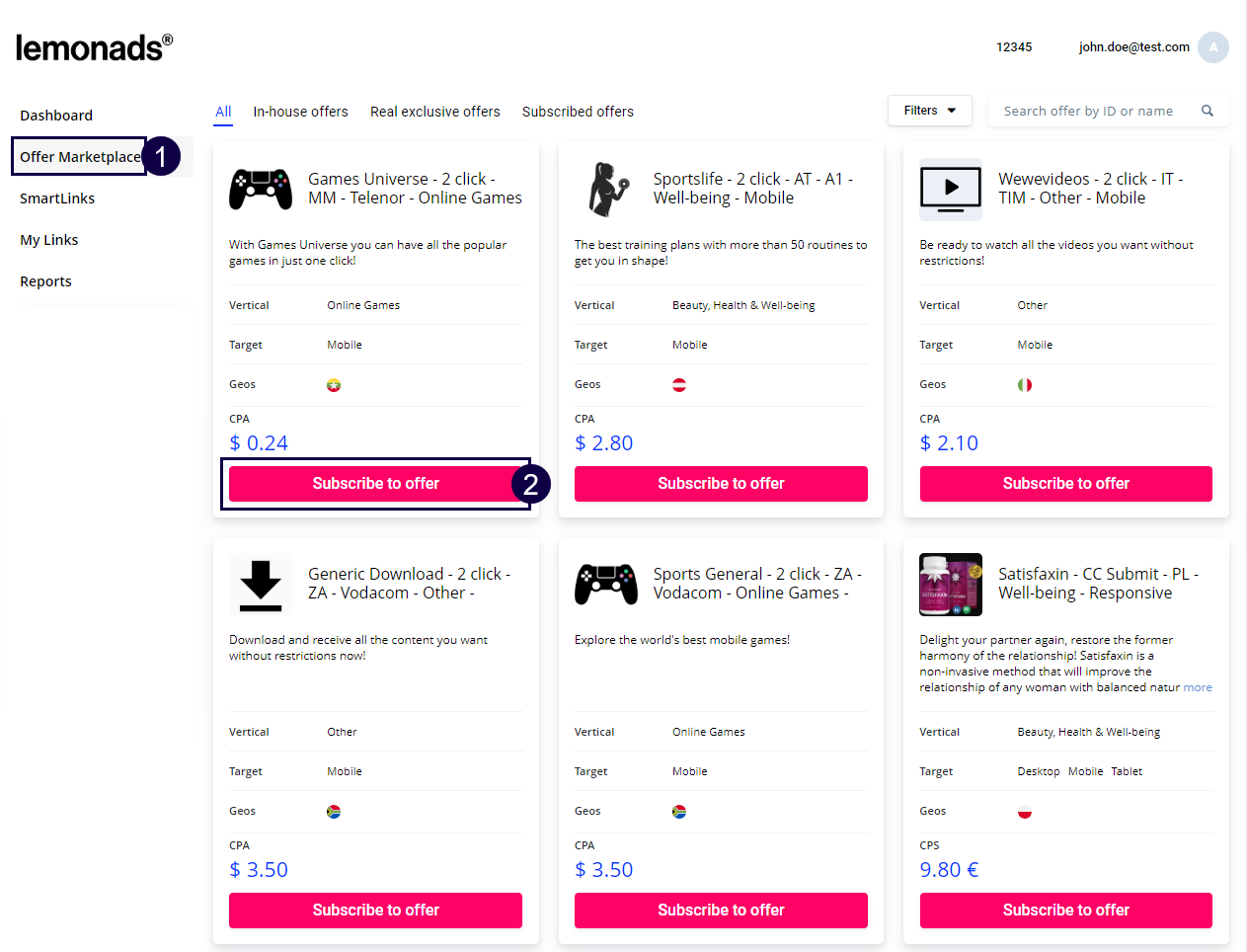Viewport: 1247px width, 952px height.
Task: Open the user avatar menu
Action: tap(1212, 47)
